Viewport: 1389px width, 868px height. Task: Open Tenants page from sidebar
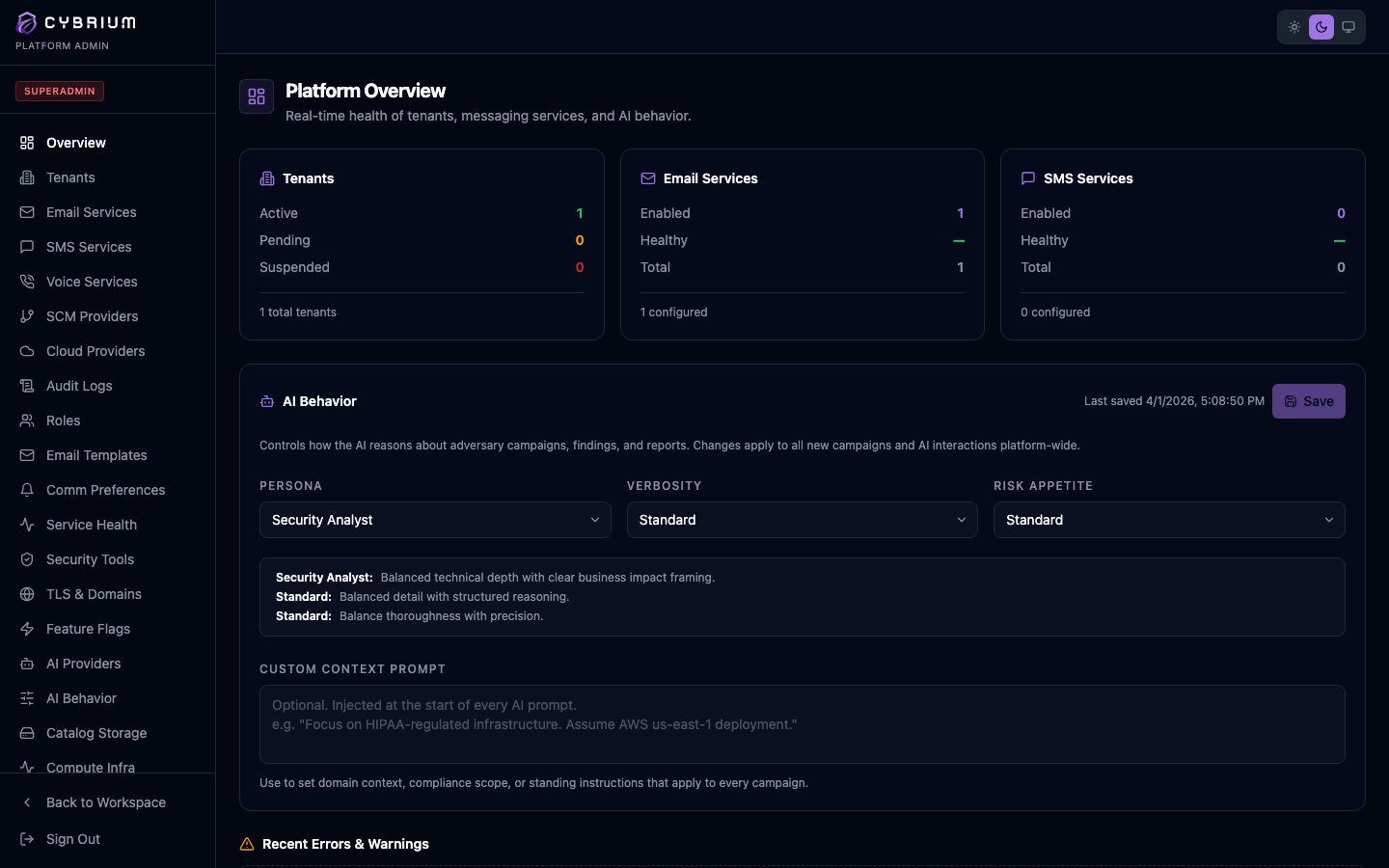(107, 177)
